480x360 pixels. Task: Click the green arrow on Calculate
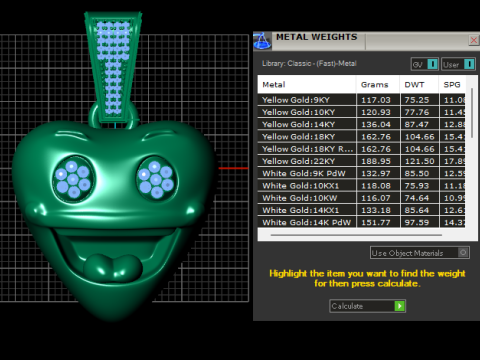(x=400, y=306)
